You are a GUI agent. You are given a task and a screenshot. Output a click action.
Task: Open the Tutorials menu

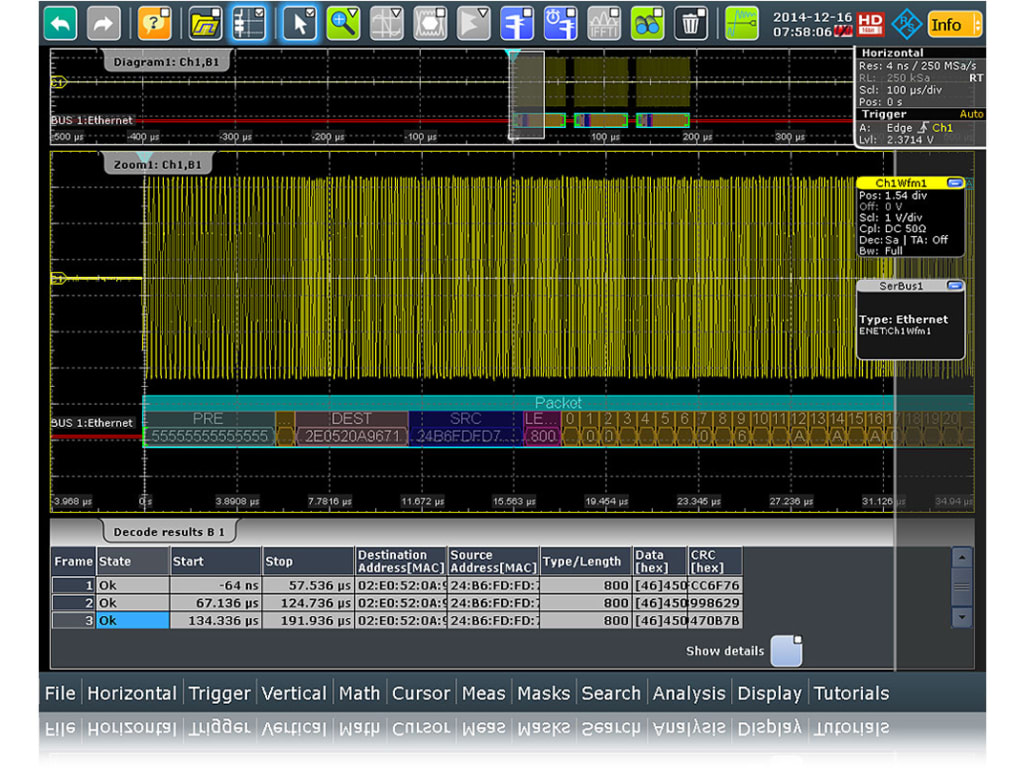click(852, 693)
